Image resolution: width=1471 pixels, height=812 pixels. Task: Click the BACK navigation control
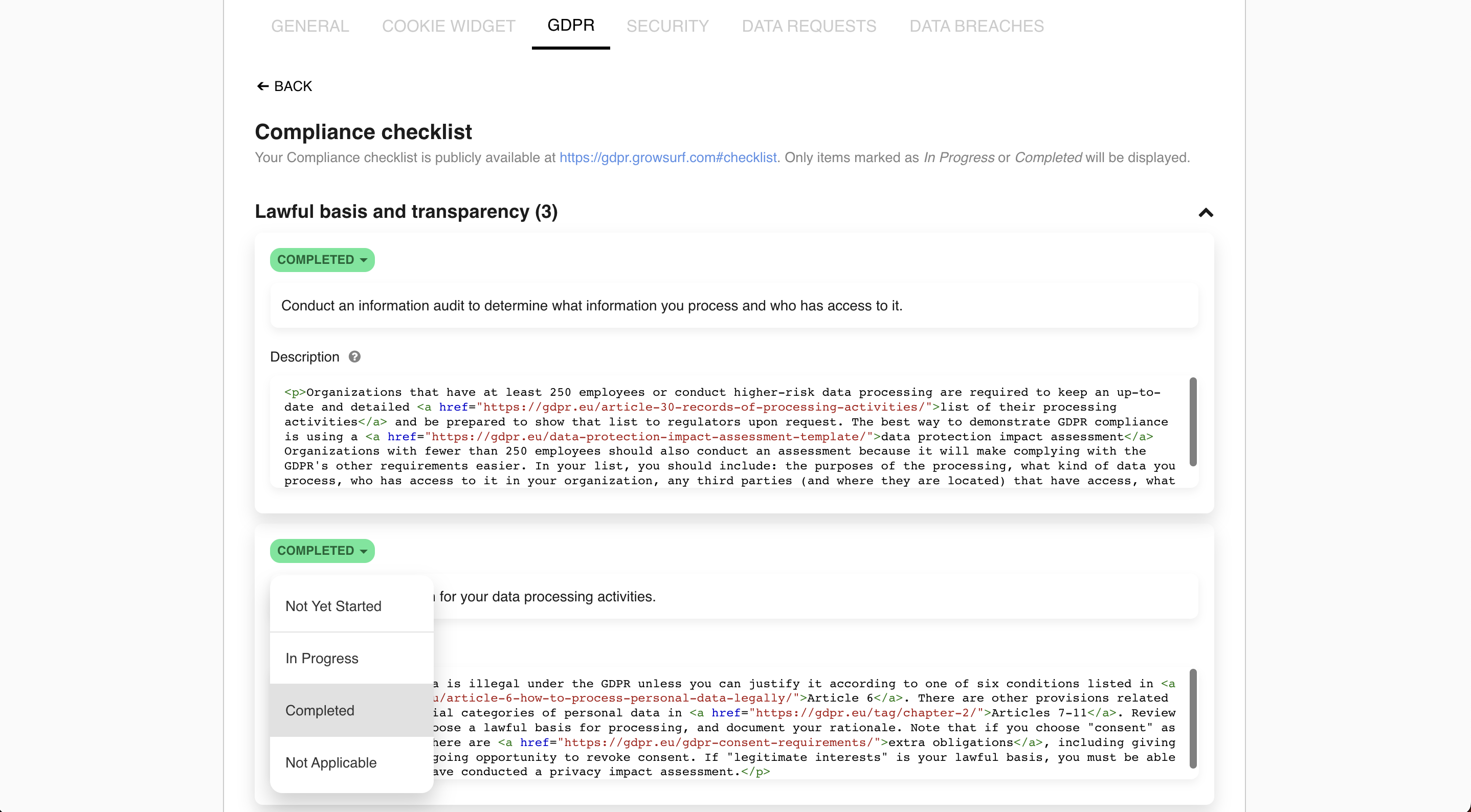(x=284, y=86)
